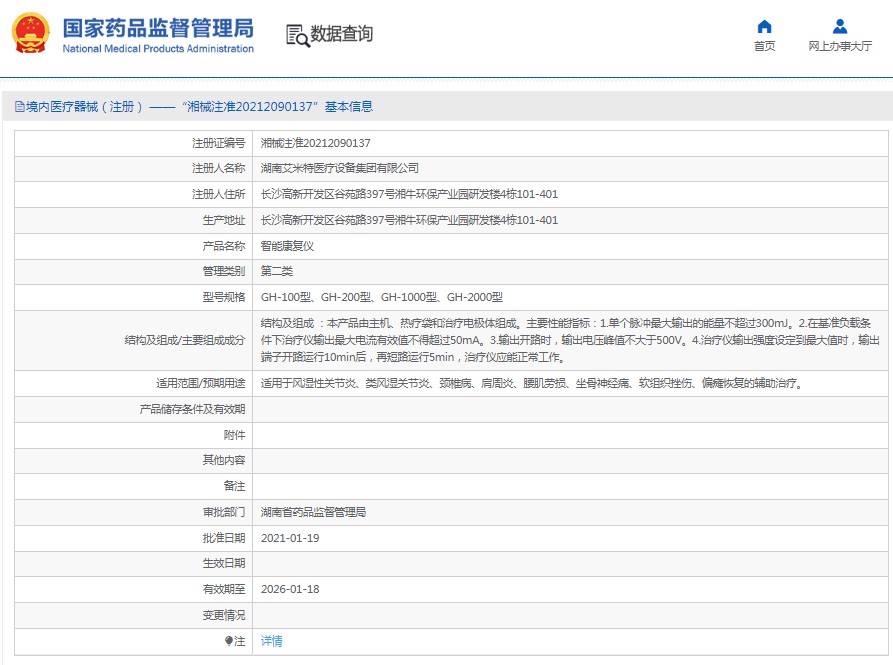Viewport: 893px width, 665px height.
Task: Click document icon beside 境内医疗器械 heading
Action: tap(20, 106)
